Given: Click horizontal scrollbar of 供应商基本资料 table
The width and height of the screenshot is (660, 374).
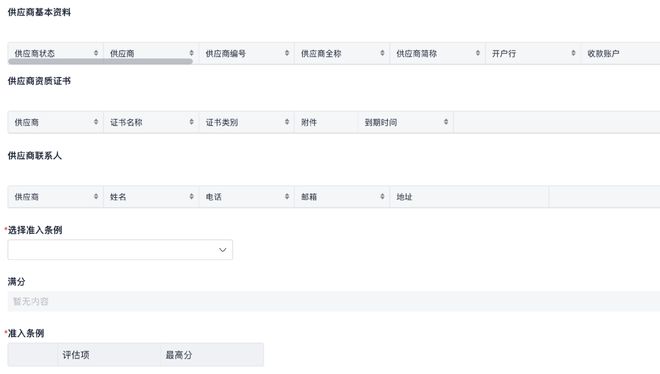Looking at the screenshot, I should tap(100, 61).
